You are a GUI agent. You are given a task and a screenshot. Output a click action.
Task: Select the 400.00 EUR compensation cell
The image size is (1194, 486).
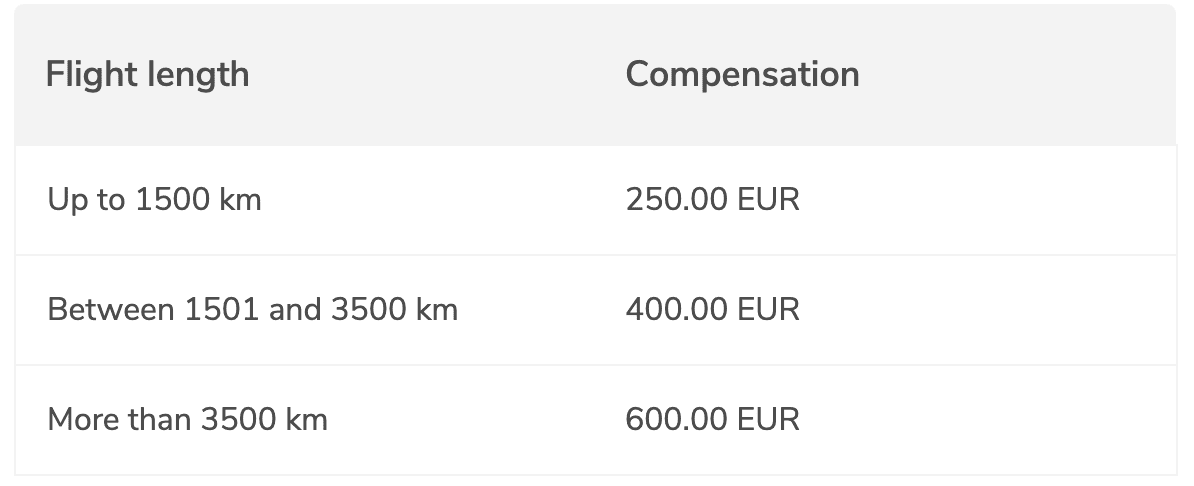pos(713,310)
